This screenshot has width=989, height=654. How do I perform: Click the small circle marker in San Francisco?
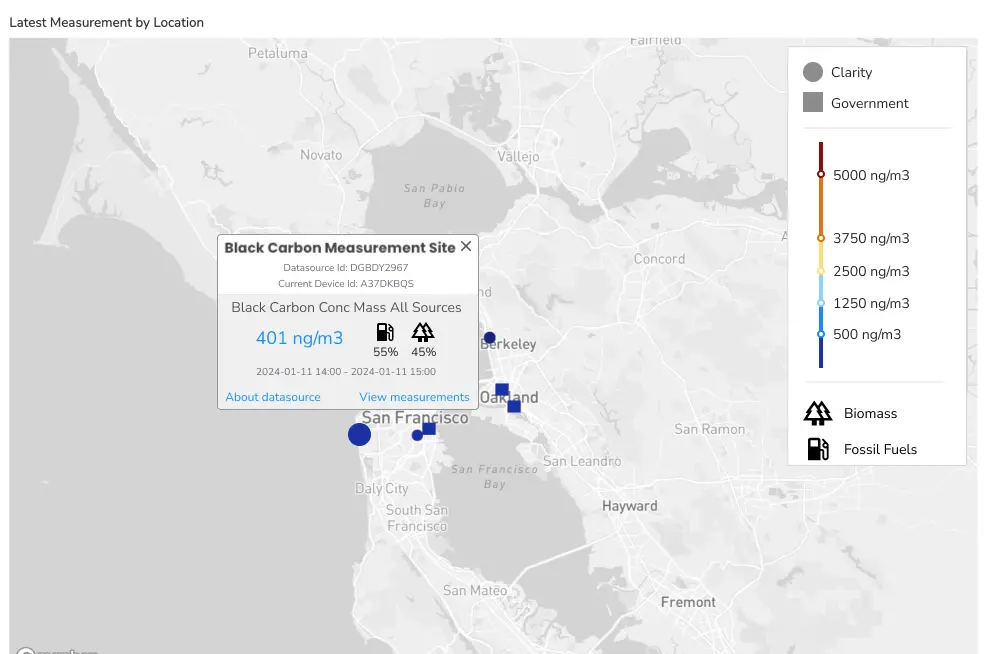[x=417, y=435]
